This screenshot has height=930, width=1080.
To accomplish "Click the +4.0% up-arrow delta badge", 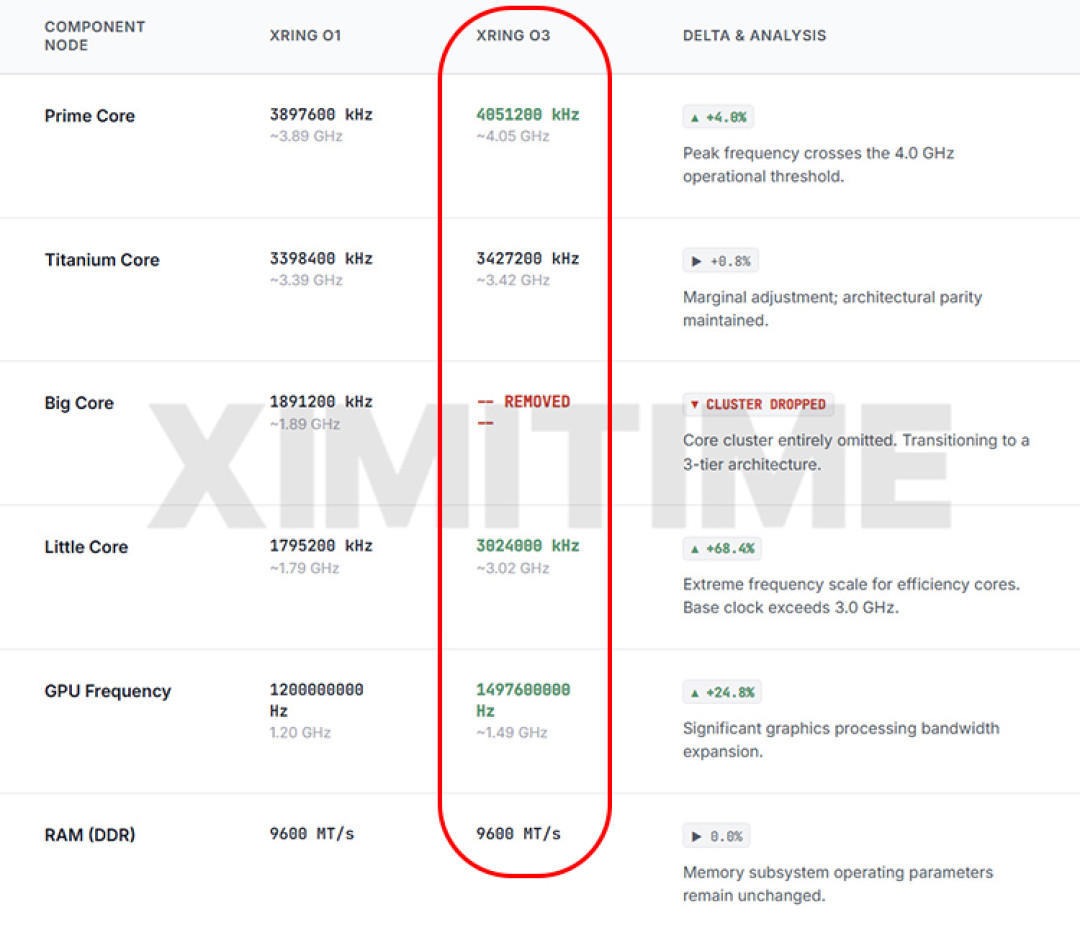I will (718, 117).
